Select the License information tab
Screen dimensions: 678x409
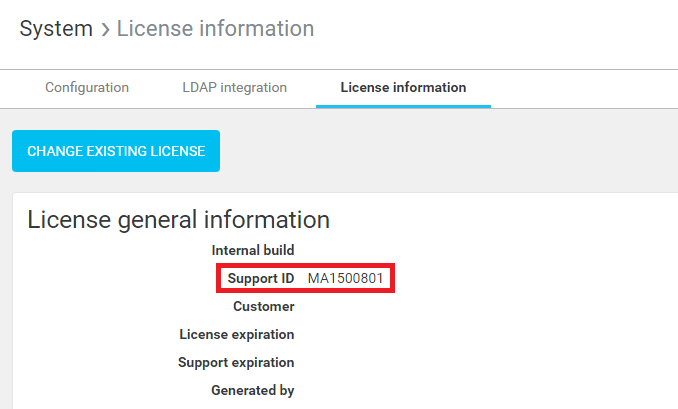point(403,88)
